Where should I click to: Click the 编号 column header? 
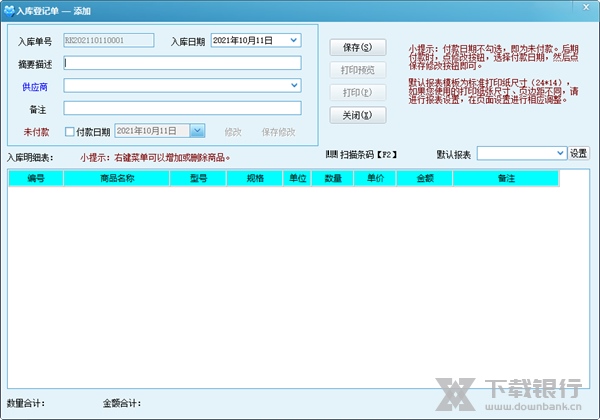point(36,178)
